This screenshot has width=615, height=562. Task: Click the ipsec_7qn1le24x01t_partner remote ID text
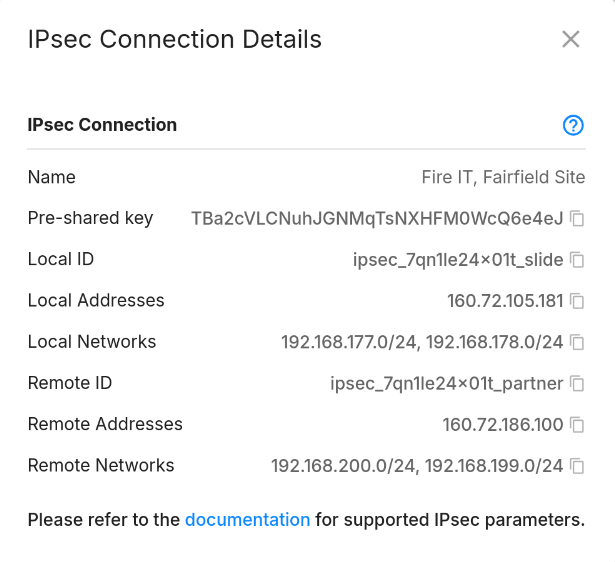click(x=447, y=384)
